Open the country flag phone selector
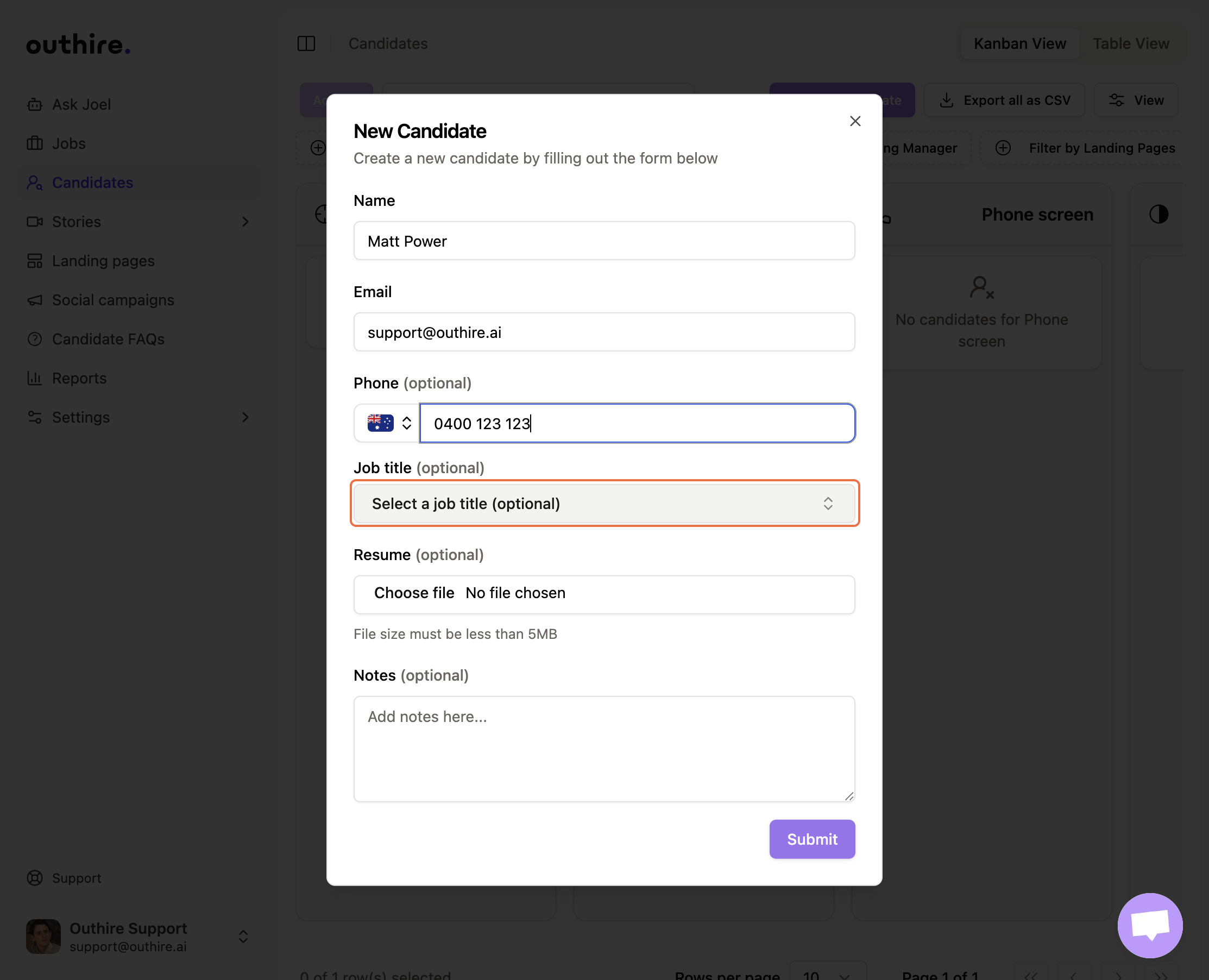 point(388,423)
